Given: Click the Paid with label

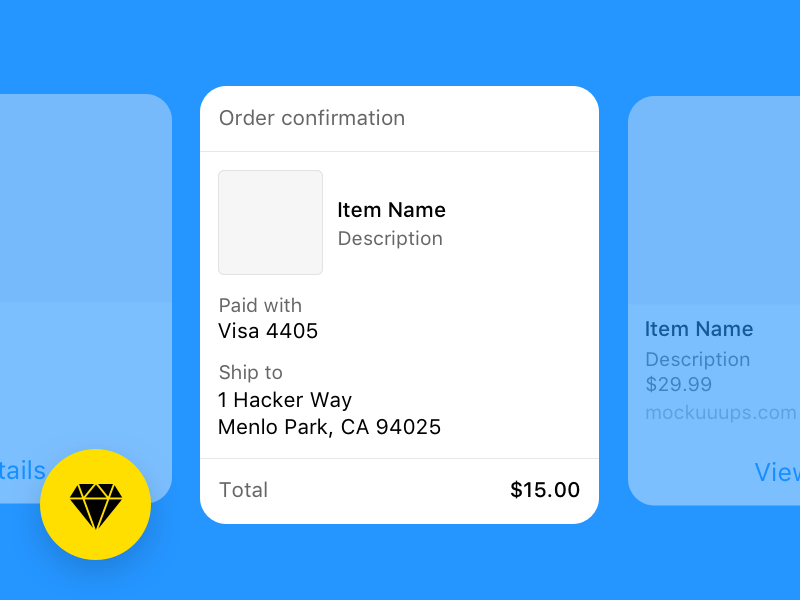Looking at the screenshot, I should 260,306.
